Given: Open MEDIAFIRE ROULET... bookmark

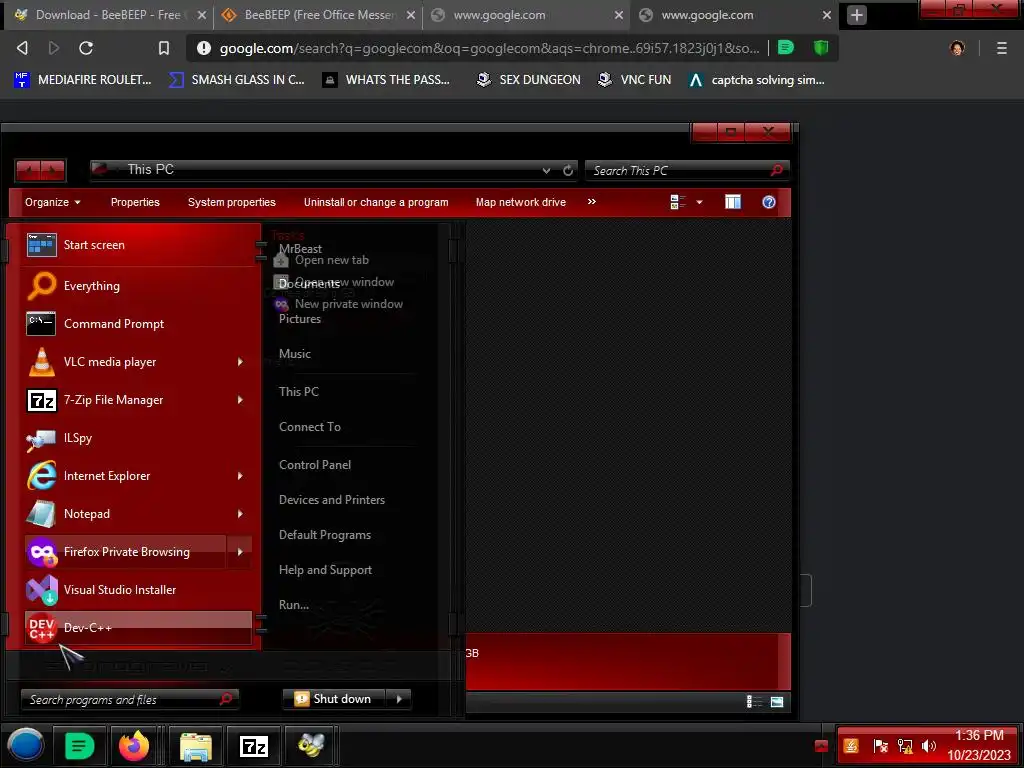Looking at the screenshot, I should [82, 80].
